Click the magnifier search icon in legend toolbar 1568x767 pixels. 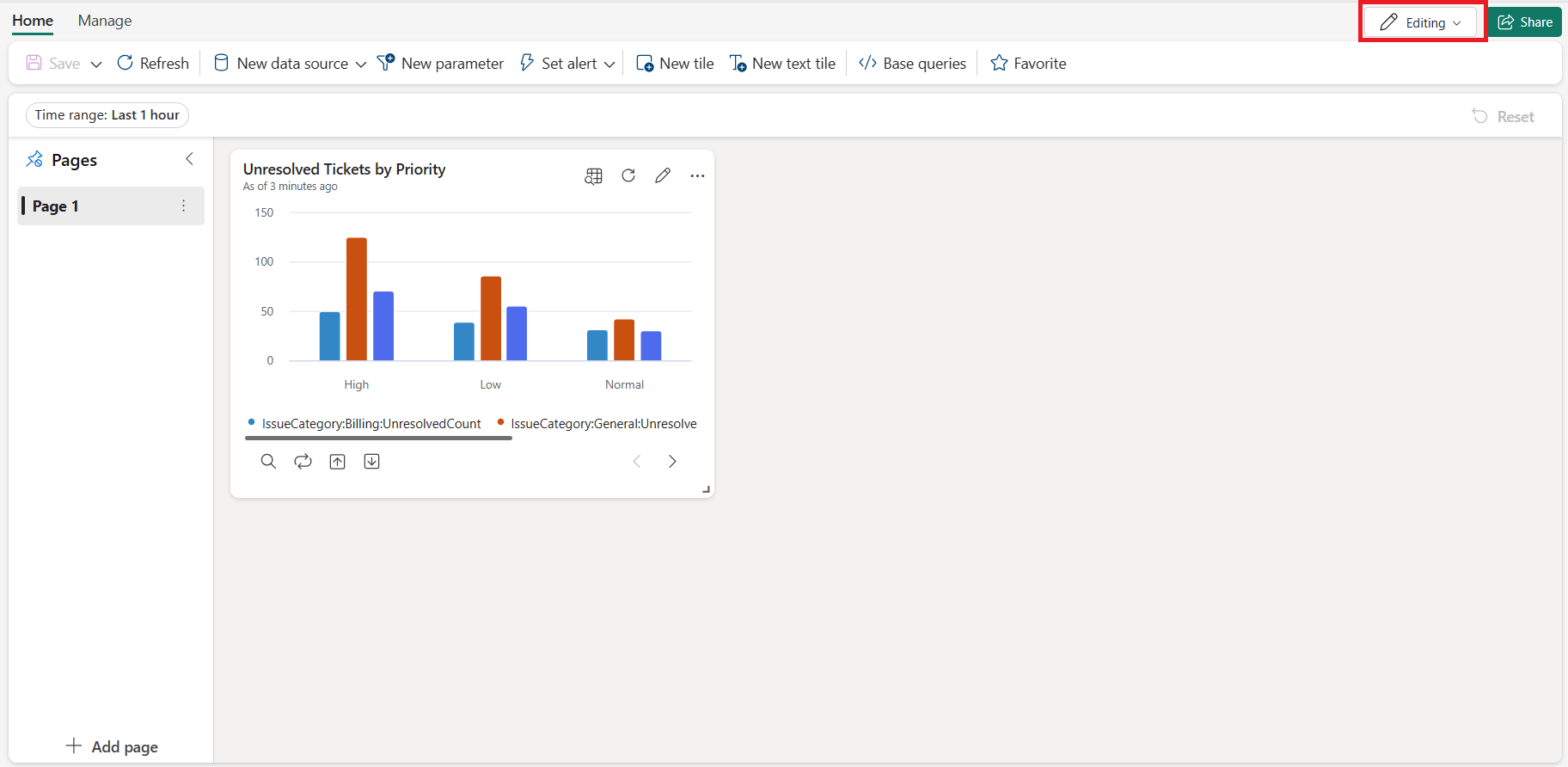[268, 462]
